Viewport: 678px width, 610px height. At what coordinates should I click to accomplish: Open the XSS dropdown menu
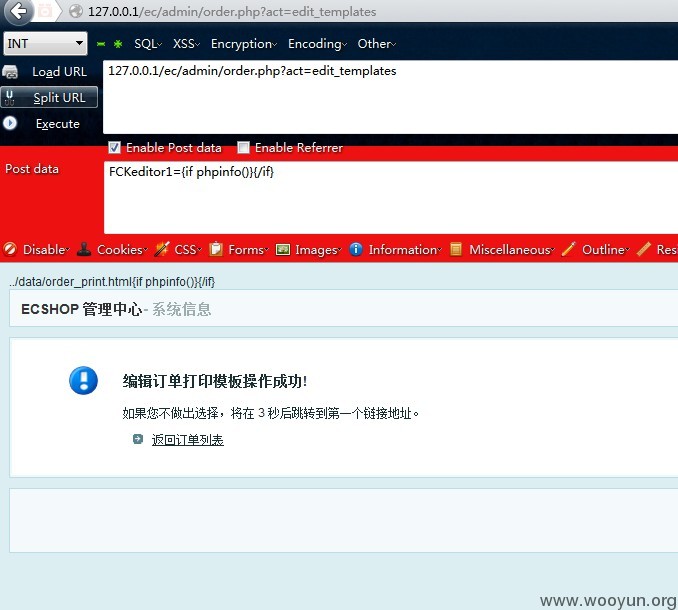tap(186, 44)
